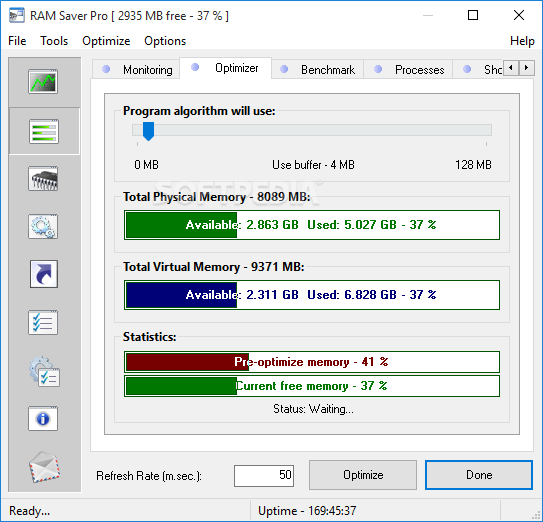Screen dimensions: 543x522
Task: Open the checklist sidebar icon
Action: 43,322
